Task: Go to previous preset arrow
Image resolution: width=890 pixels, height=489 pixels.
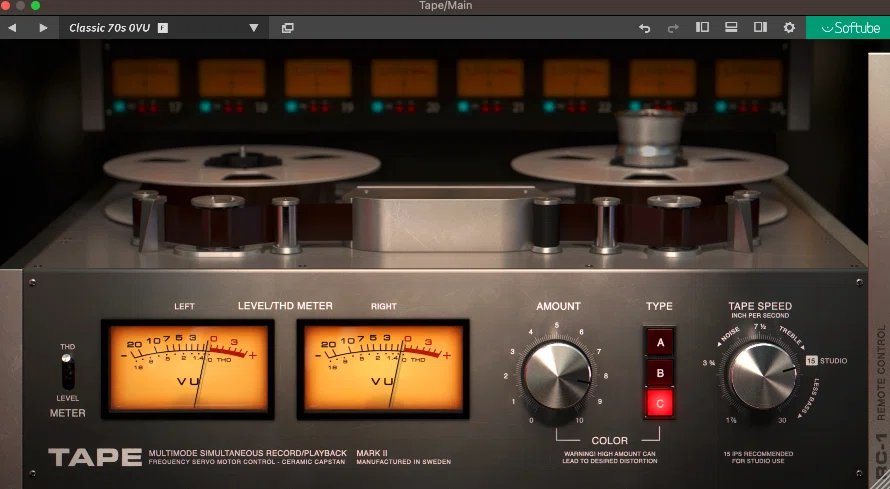Action: click(12, 28)
